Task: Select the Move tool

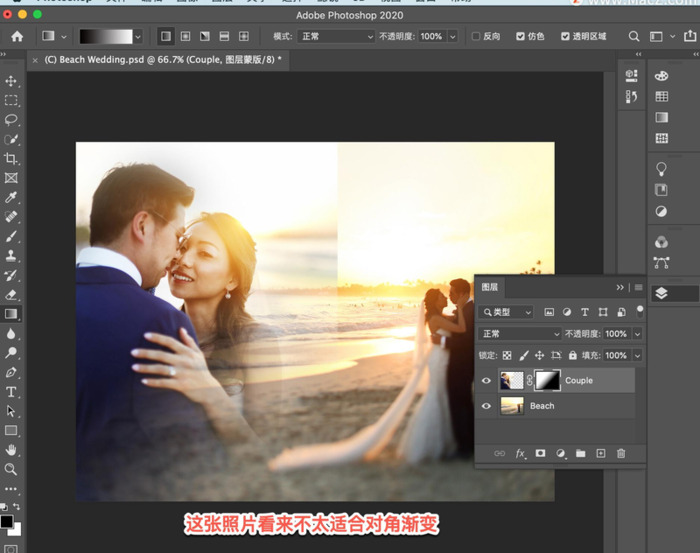Action: (x=11, y=81)
